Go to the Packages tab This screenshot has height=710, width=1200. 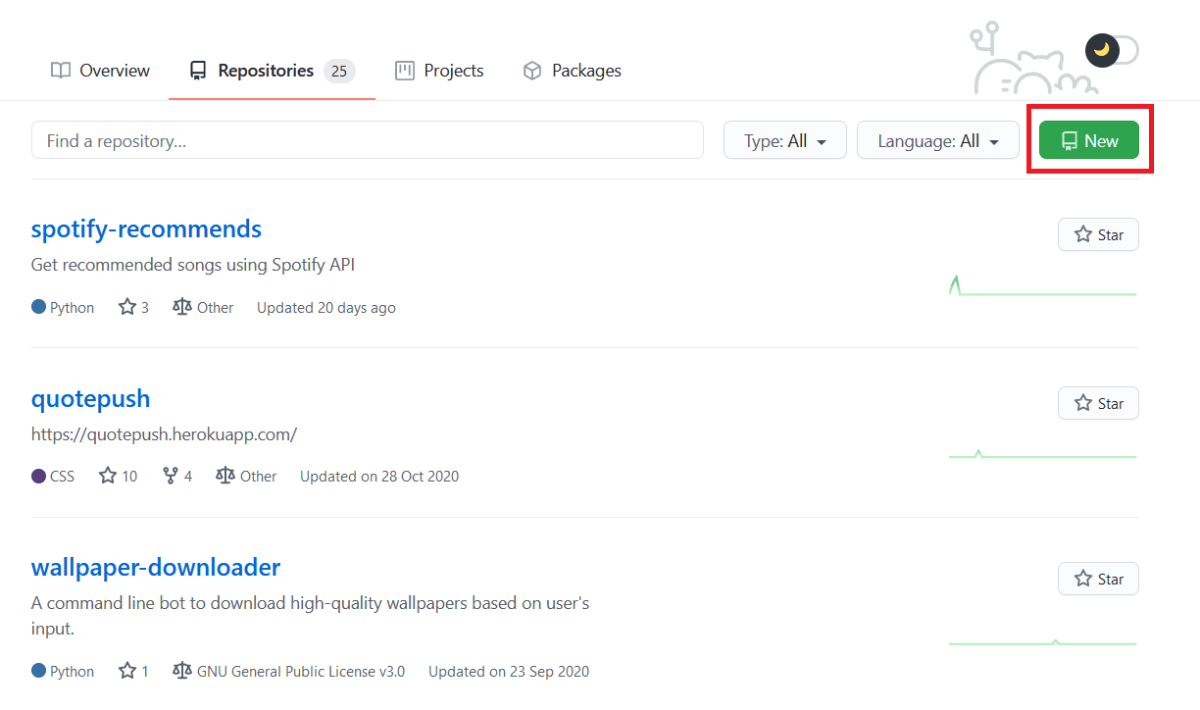(x=572, y=71)
